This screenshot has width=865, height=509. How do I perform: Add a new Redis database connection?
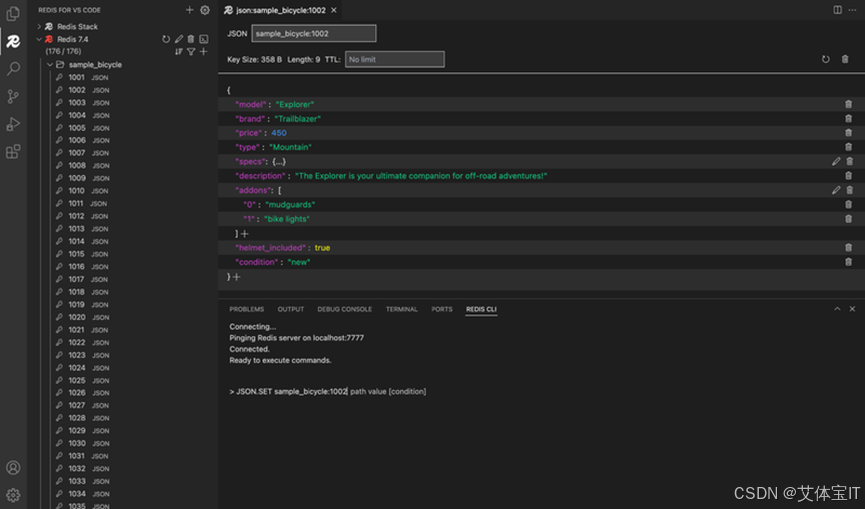tap(189, 10)
